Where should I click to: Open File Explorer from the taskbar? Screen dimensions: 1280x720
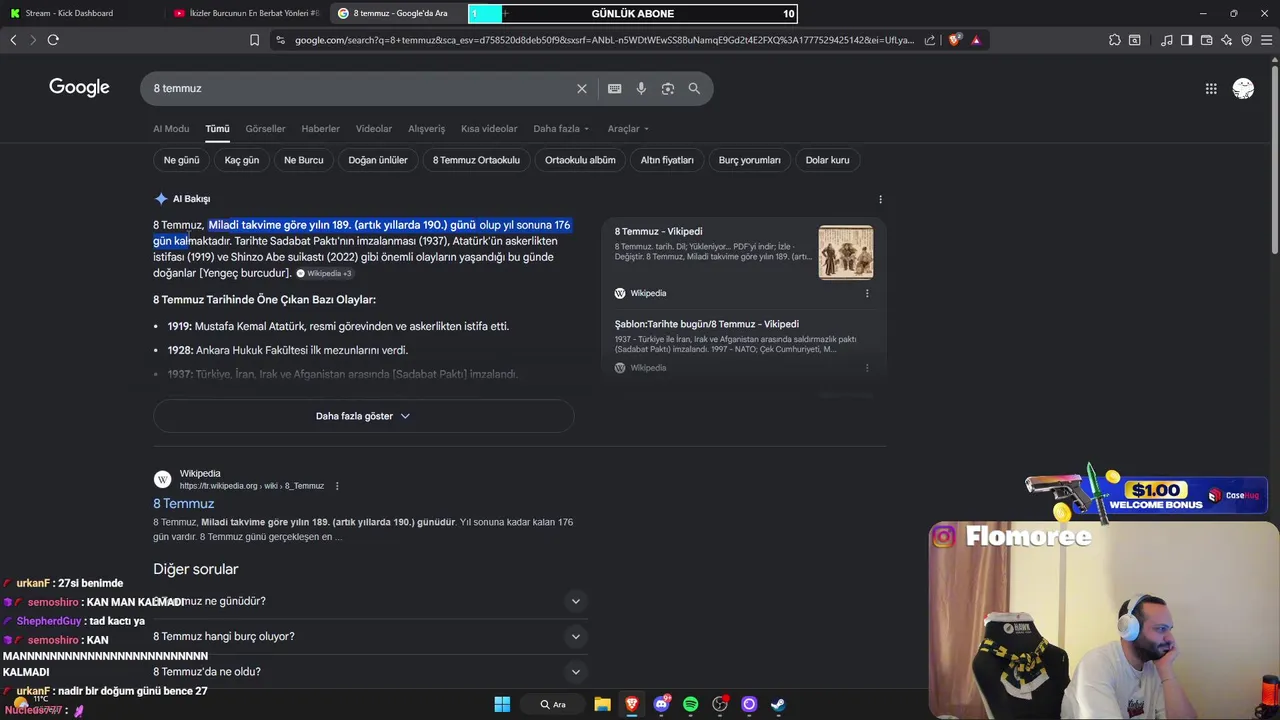click(602, 704)
